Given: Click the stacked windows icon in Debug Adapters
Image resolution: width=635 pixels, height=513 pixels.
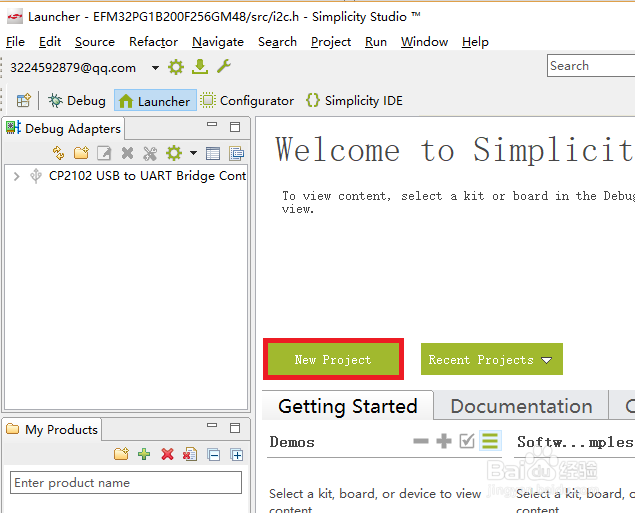Looking at the screenshot, I should pos(237,153).
